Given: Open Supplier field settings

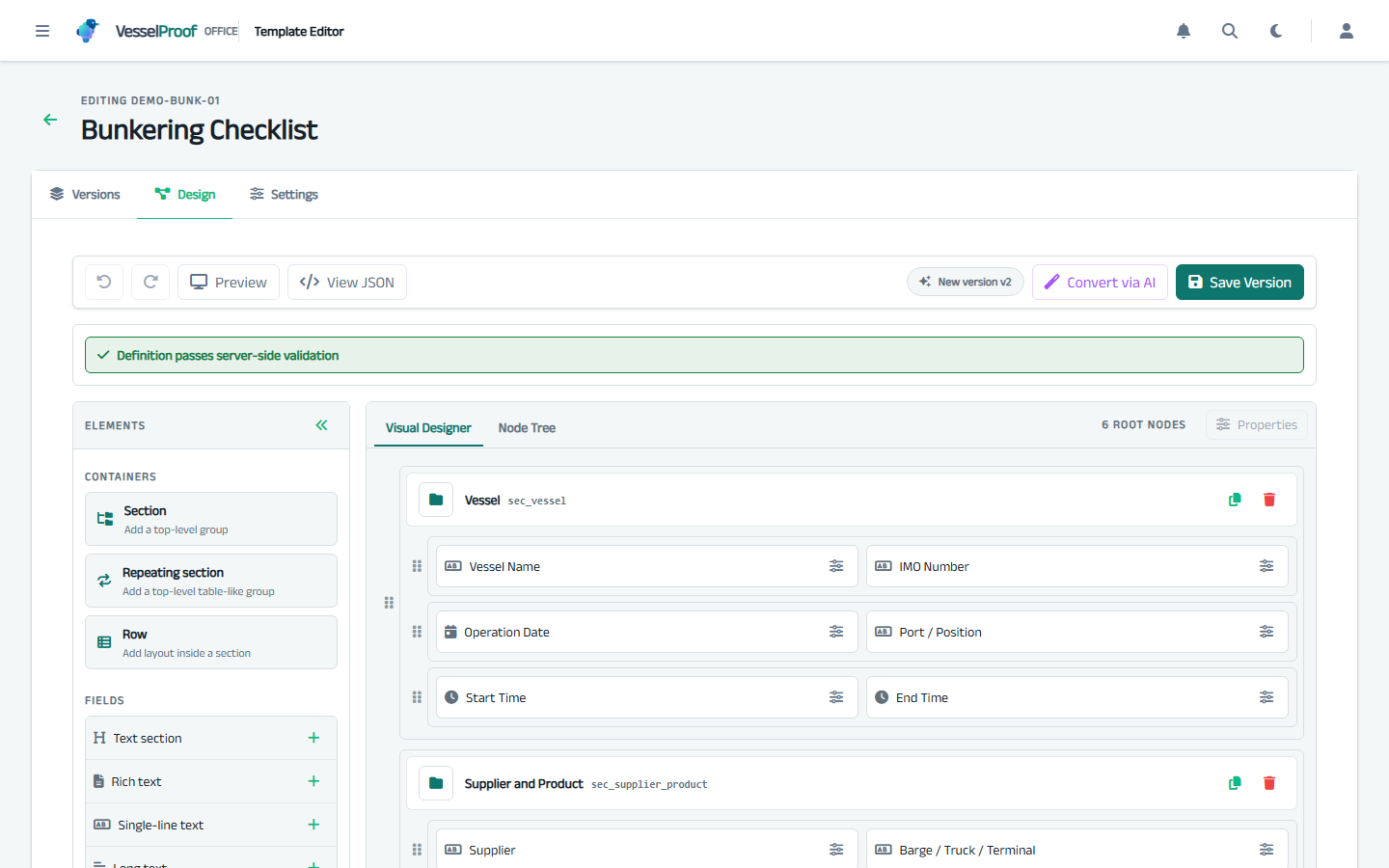Looking at the screenshot, I should coord(836,850).
